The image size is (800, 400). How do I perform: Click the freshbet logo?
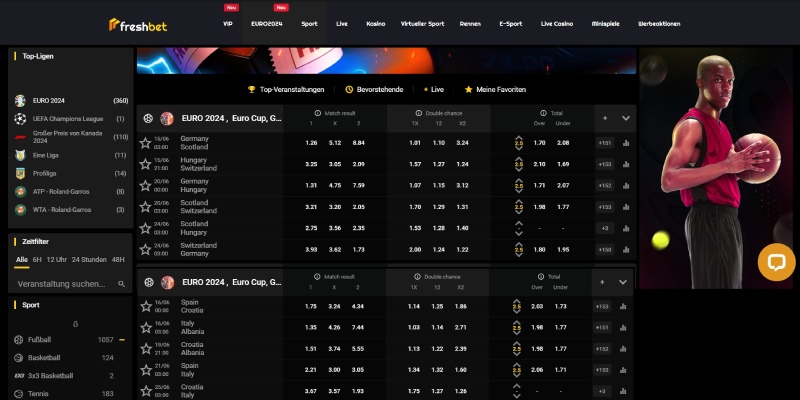[x=138, y=25]
